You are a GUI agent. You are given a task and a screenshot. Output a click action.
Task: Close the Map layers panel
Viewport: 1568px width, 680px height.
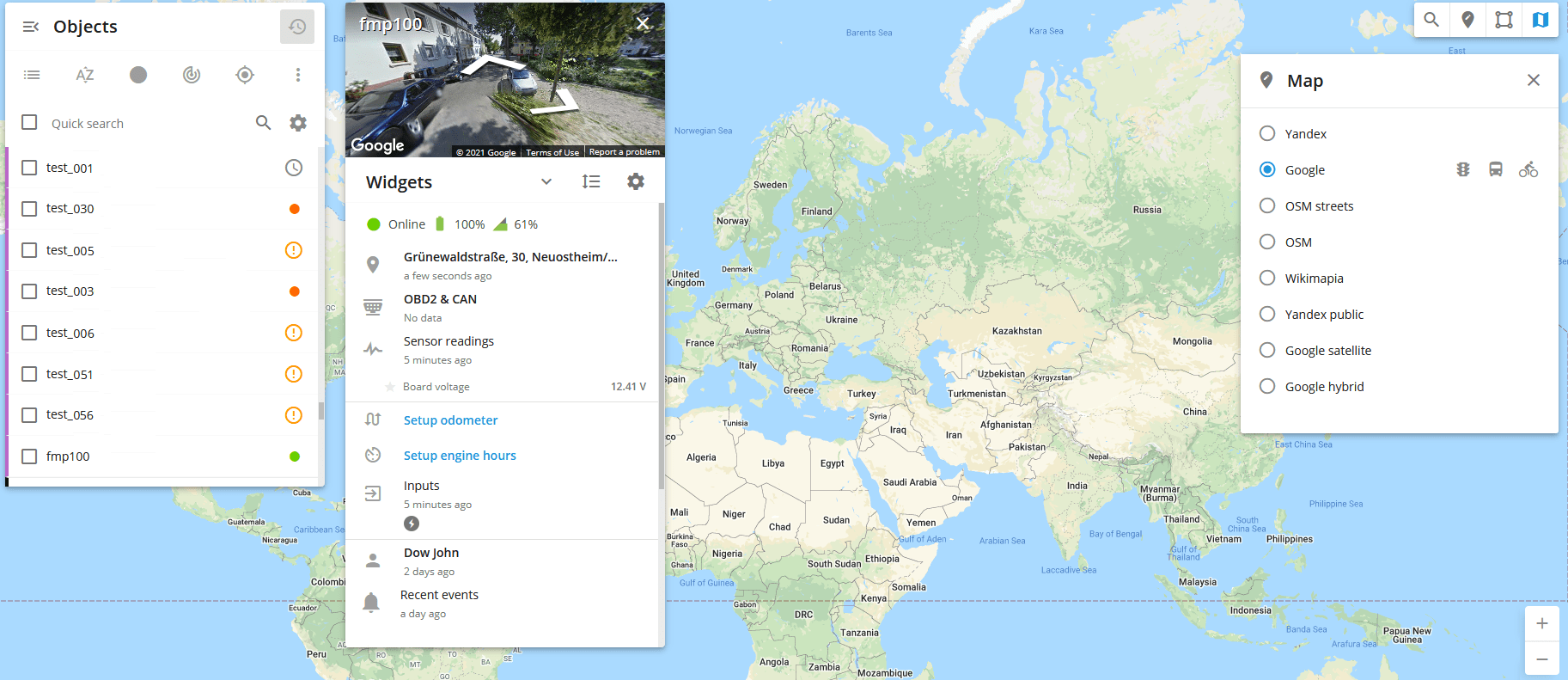point(1534,80)
